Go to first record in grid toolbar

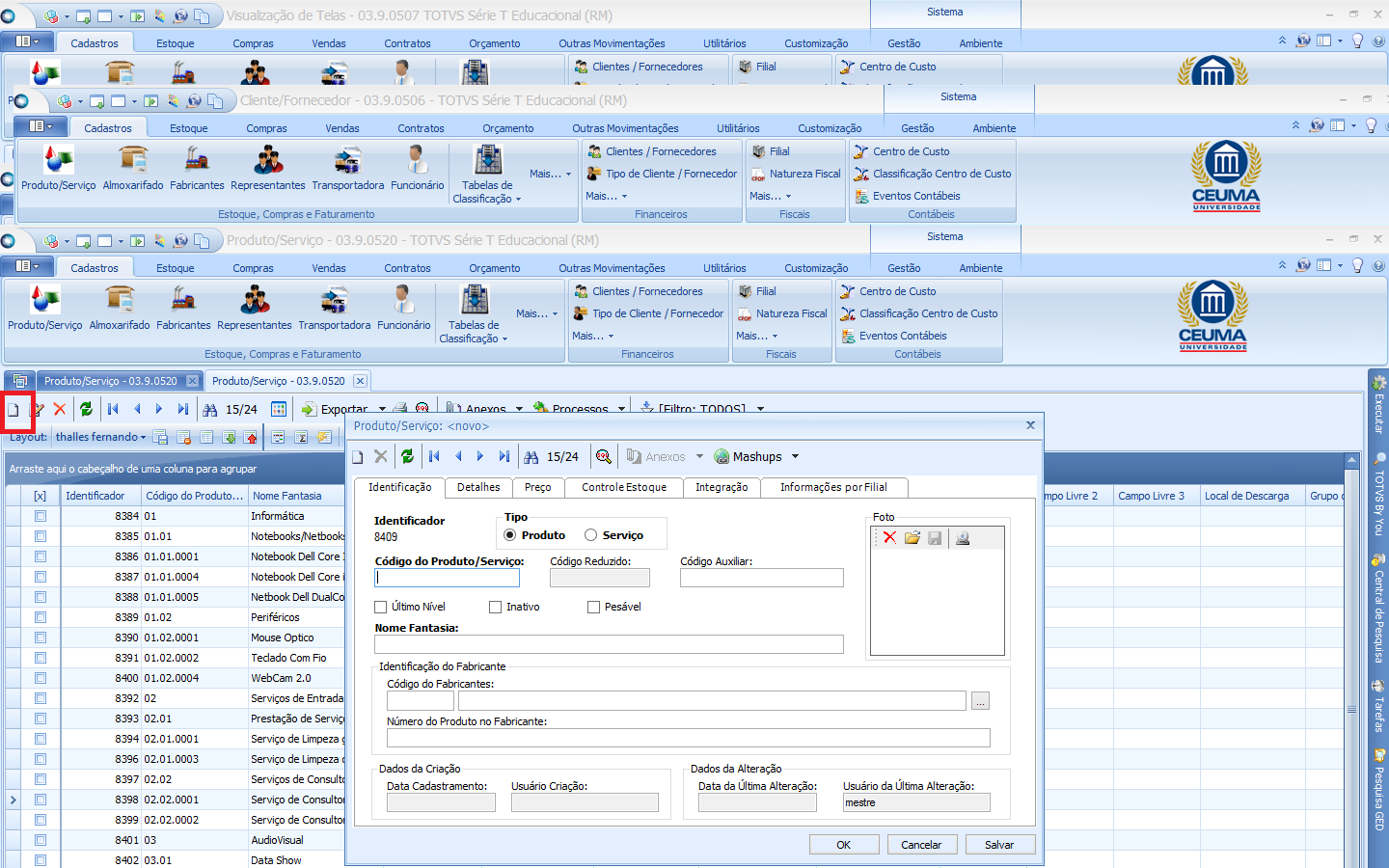[x=113, y=409]
